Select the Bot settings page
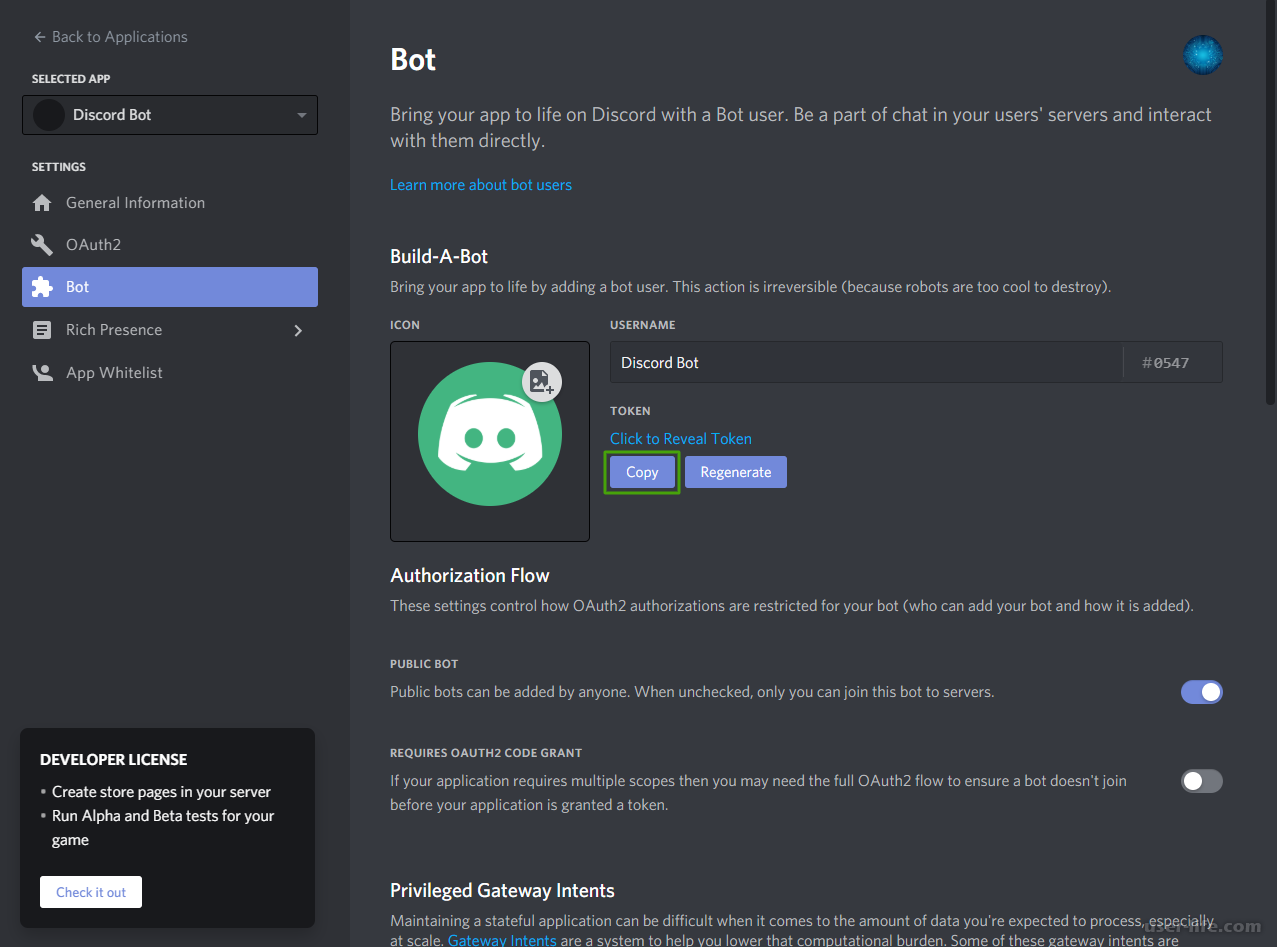 click(x=170, y=287)
